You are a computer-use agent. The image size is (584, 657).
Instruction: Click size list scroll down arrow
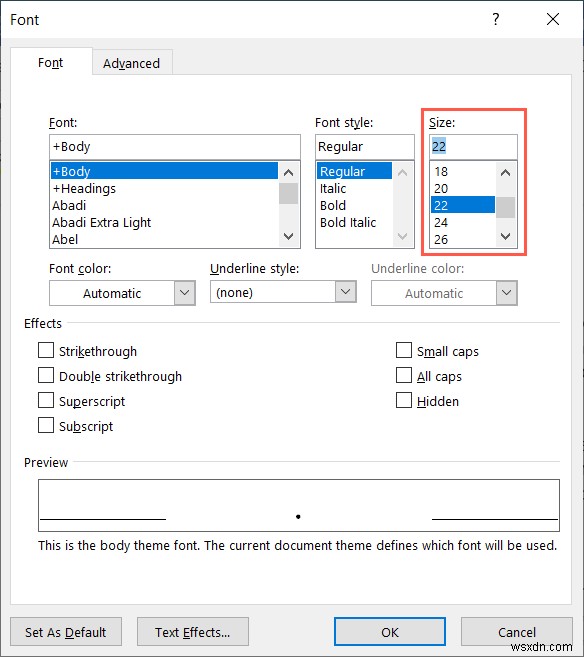tap(506, 237)
